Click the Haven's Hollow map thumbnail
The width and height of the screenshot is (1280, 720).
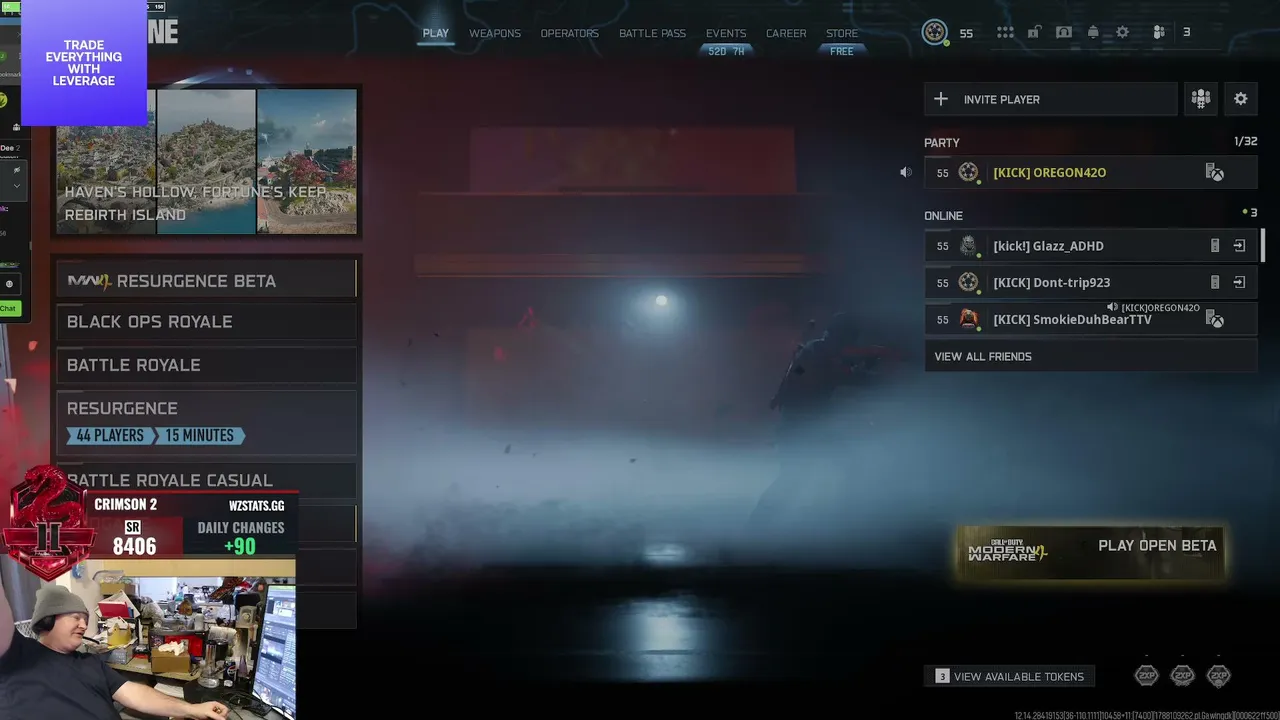tap(106, 161)
